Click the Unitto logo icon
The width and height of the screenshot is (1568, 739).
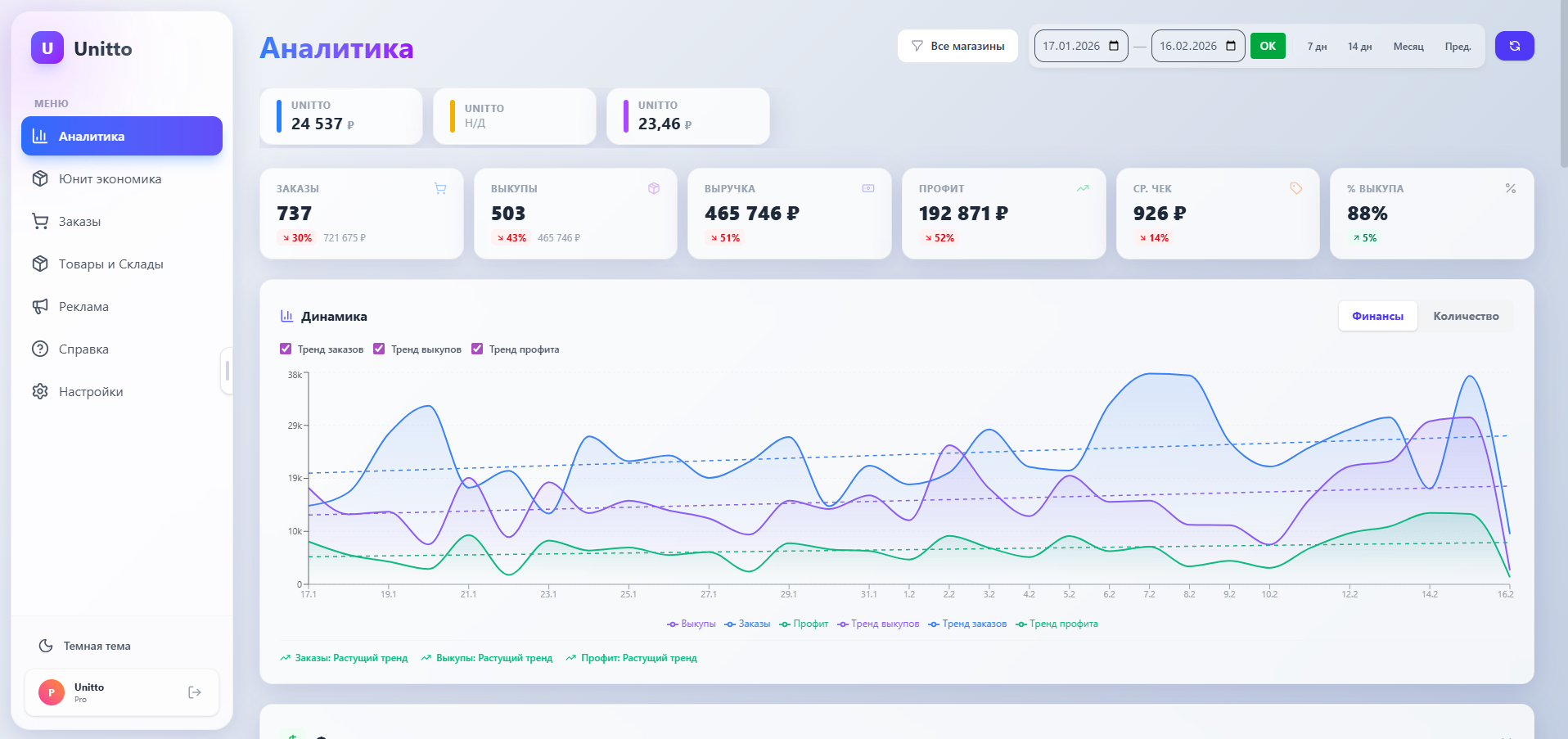pos(47,48)
